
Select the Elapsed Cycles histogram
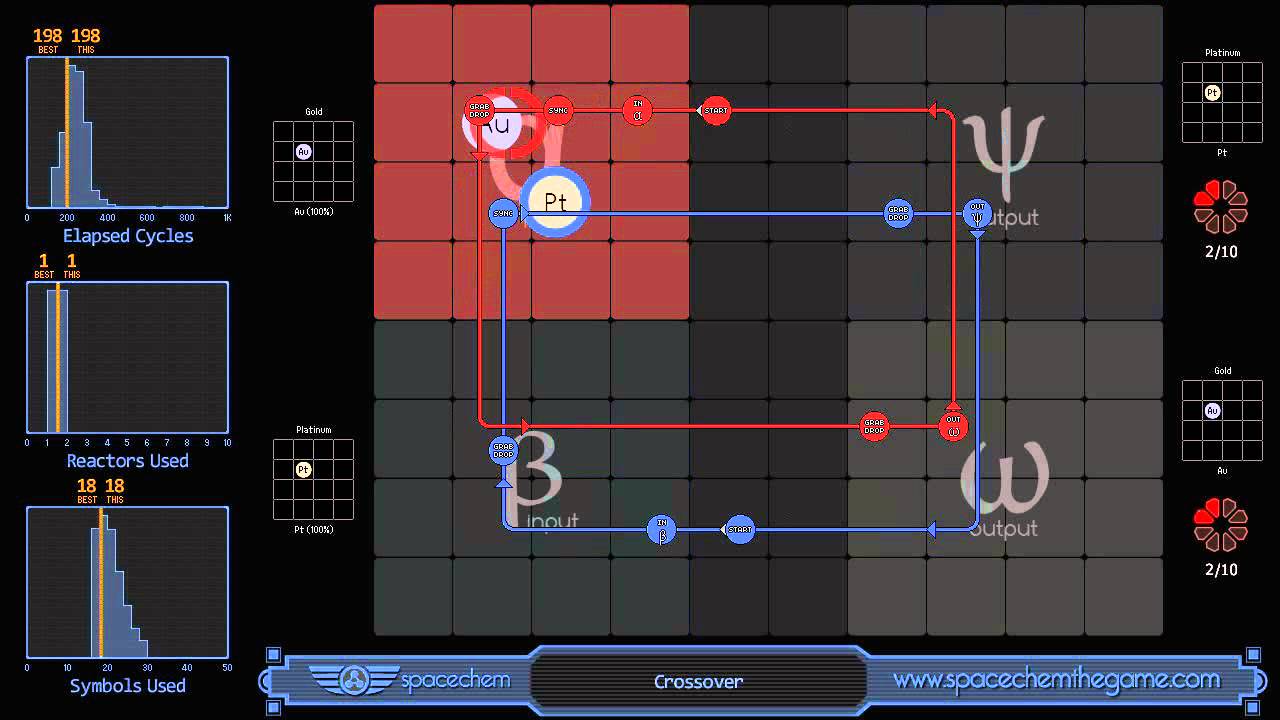coord(128,133)
